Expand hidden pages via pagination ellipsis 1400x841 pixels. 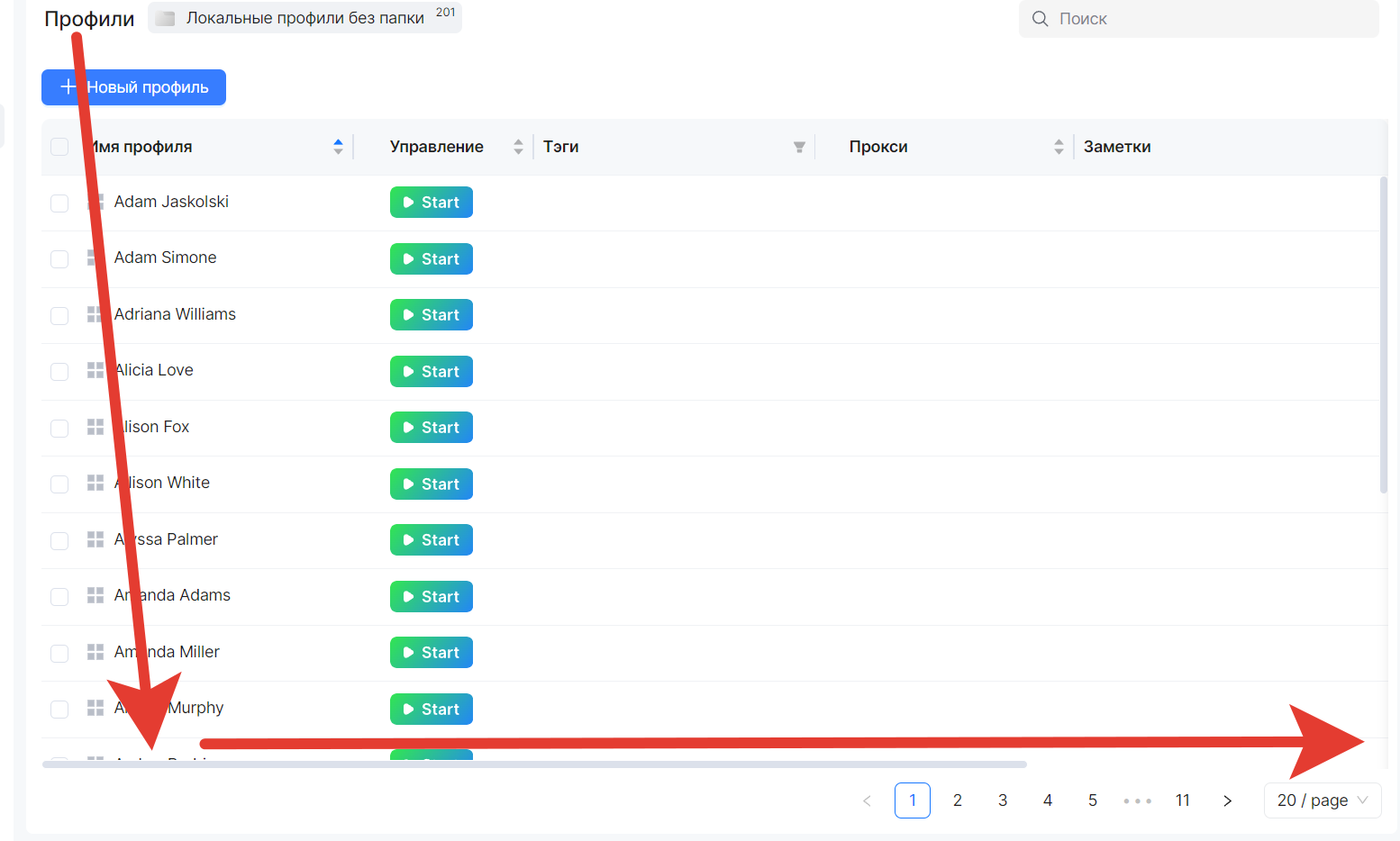1137,800
